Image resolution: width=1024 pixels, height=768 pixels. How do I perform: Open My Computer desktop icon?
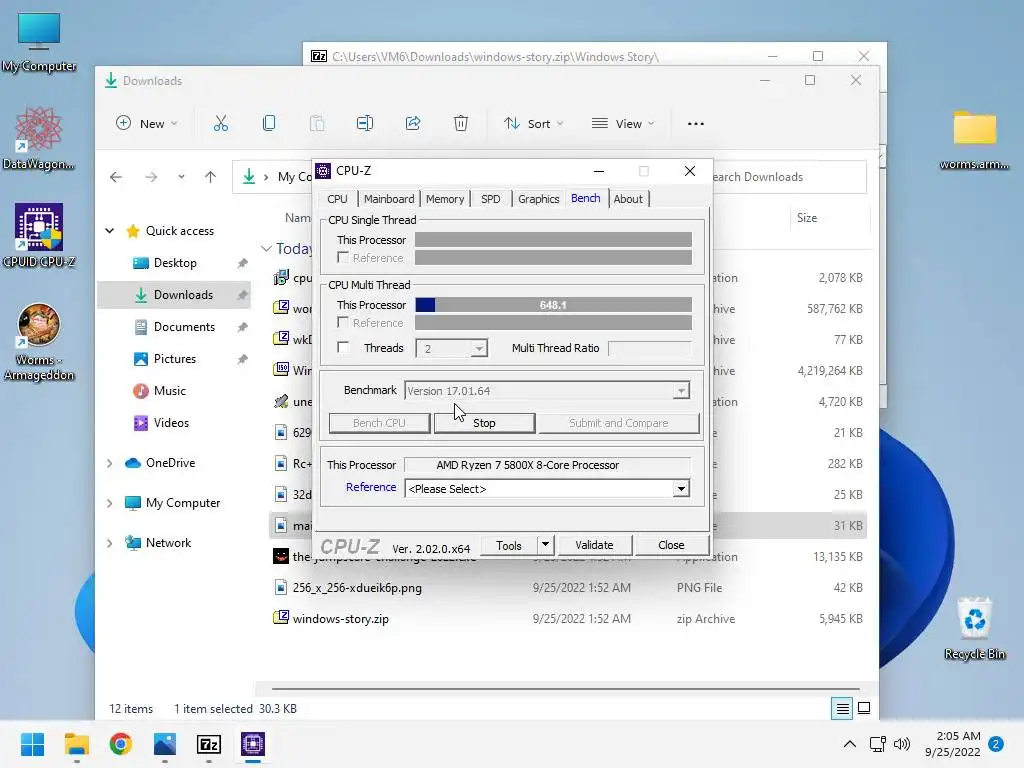[x=39, y=42]
